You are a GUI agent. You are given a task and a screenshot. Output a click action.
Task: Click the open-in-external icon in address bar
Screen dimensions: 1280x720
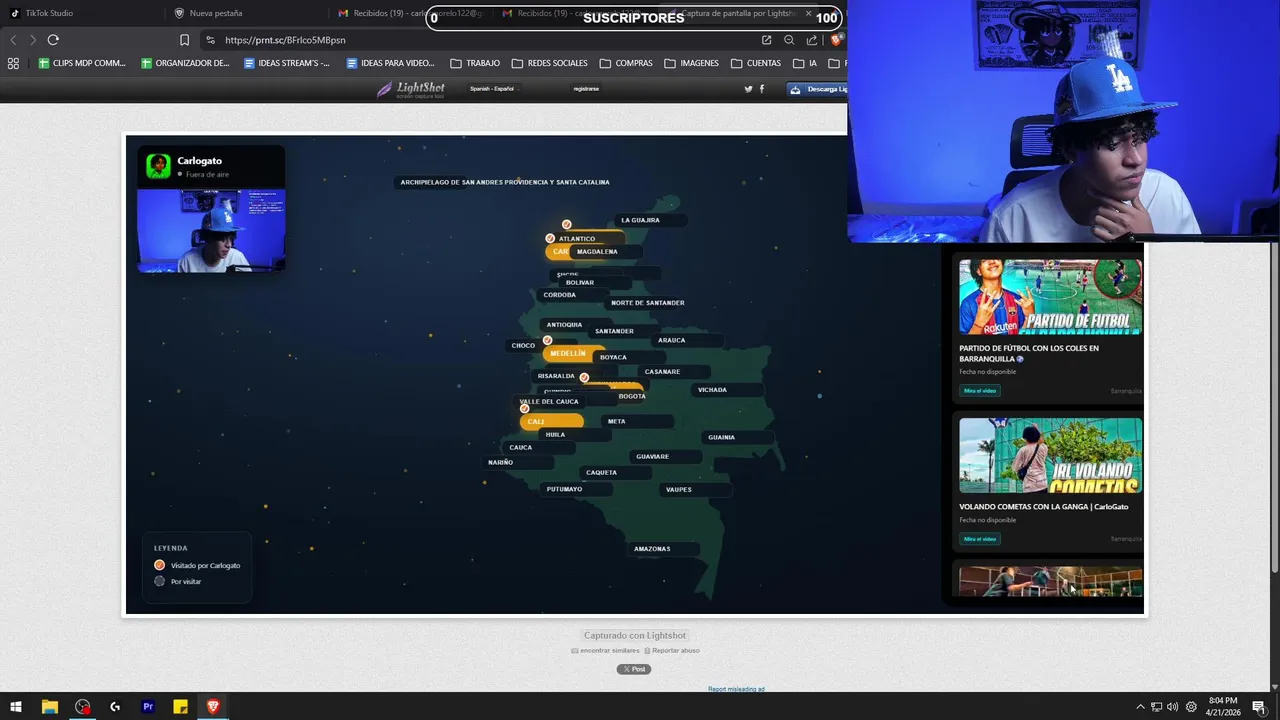[x=766, y=40]
